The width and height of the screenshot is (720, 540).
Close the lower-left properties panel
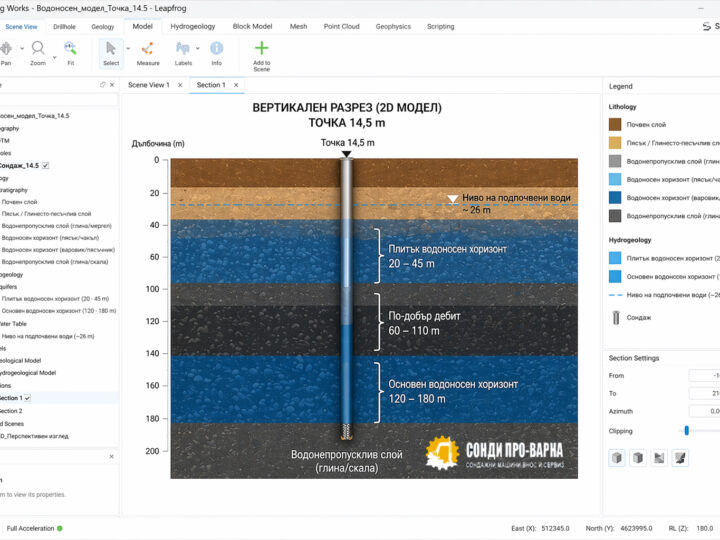(112, 456)
